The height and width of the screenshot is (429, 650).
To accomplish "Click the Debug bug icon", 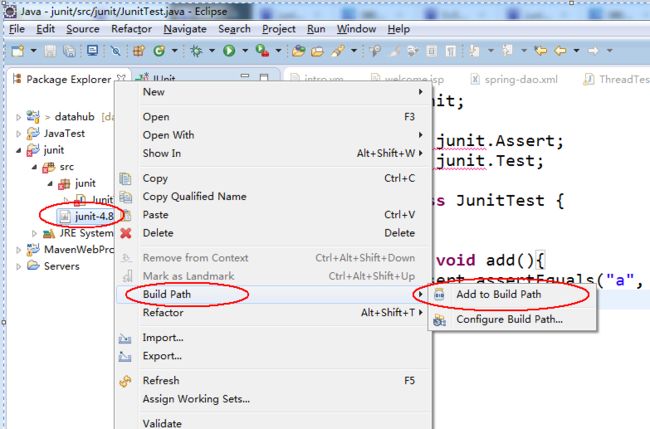I will 196,51.
